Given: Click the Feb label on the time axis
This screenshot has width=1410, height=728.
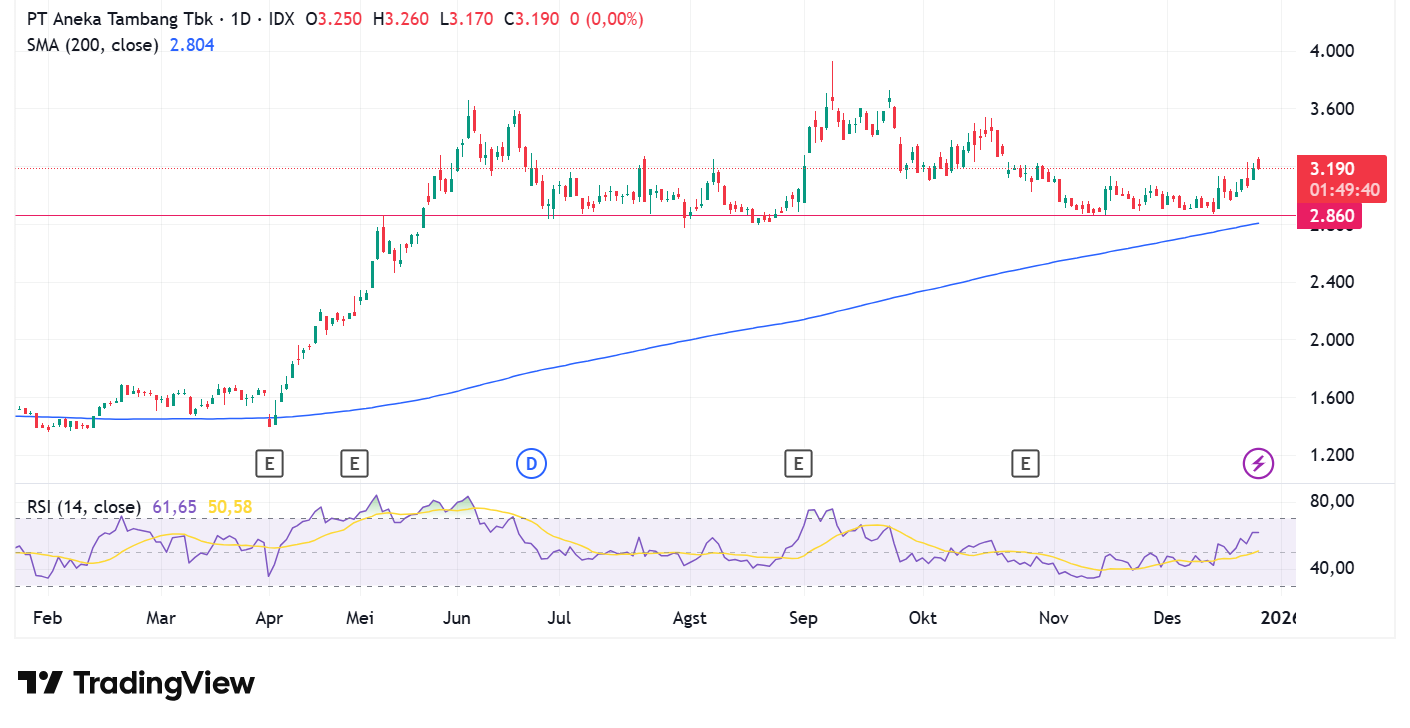Looking at the screenshot, I should pyautogui.click(x=47, y=618).
